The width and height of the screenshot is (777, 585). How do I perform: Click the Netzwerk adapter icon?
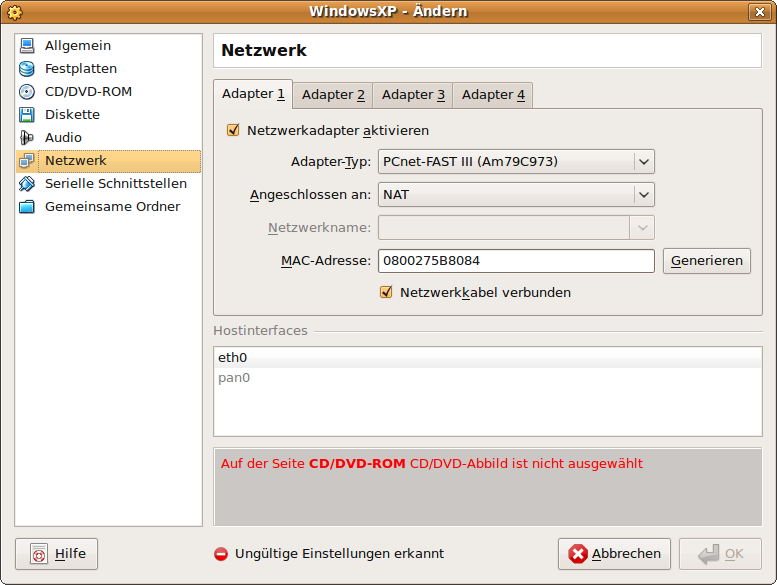click(x=27, y=160)
